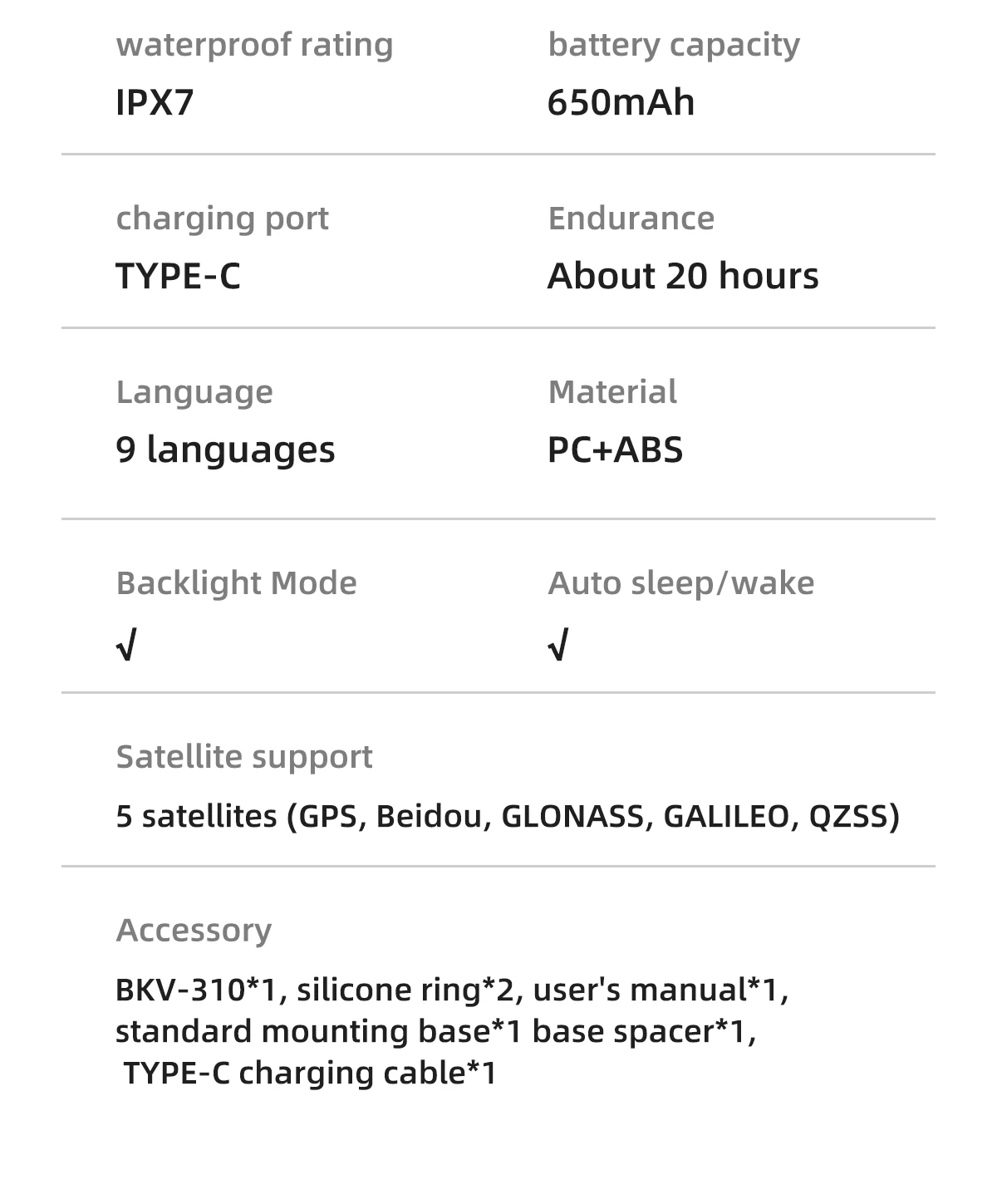Select the Accessory heading
Viewport: 997px width, 1204px height.
click(x=194, y=931)
